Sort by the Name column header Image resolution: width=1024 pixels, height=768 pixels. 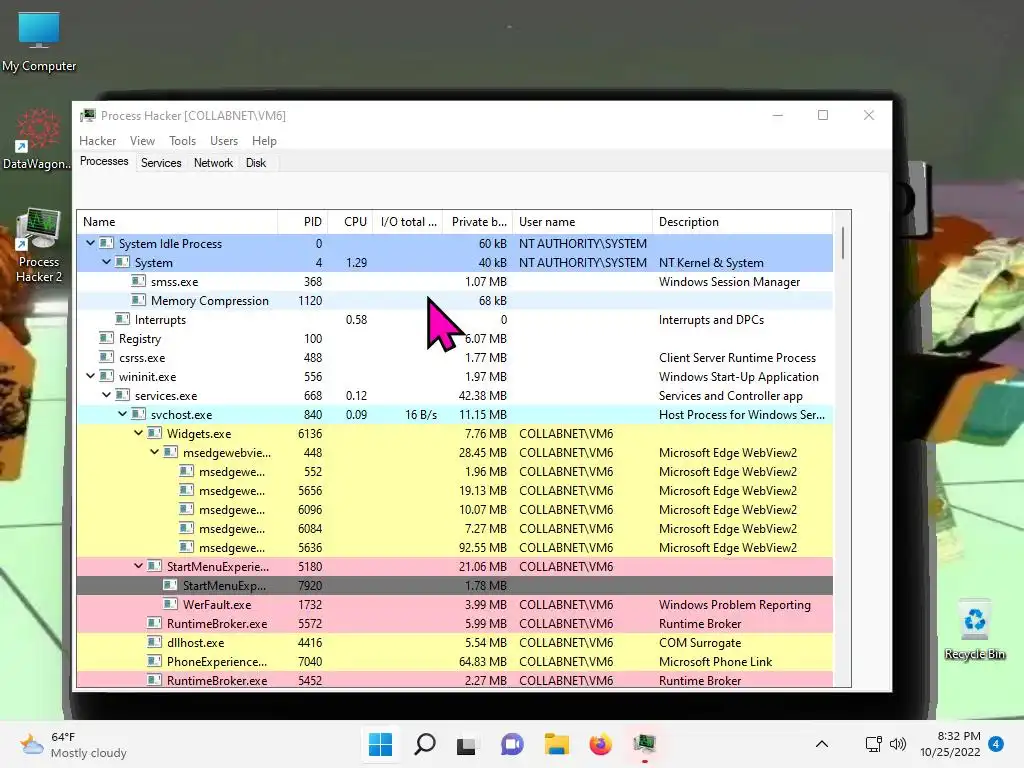(178, 222)
